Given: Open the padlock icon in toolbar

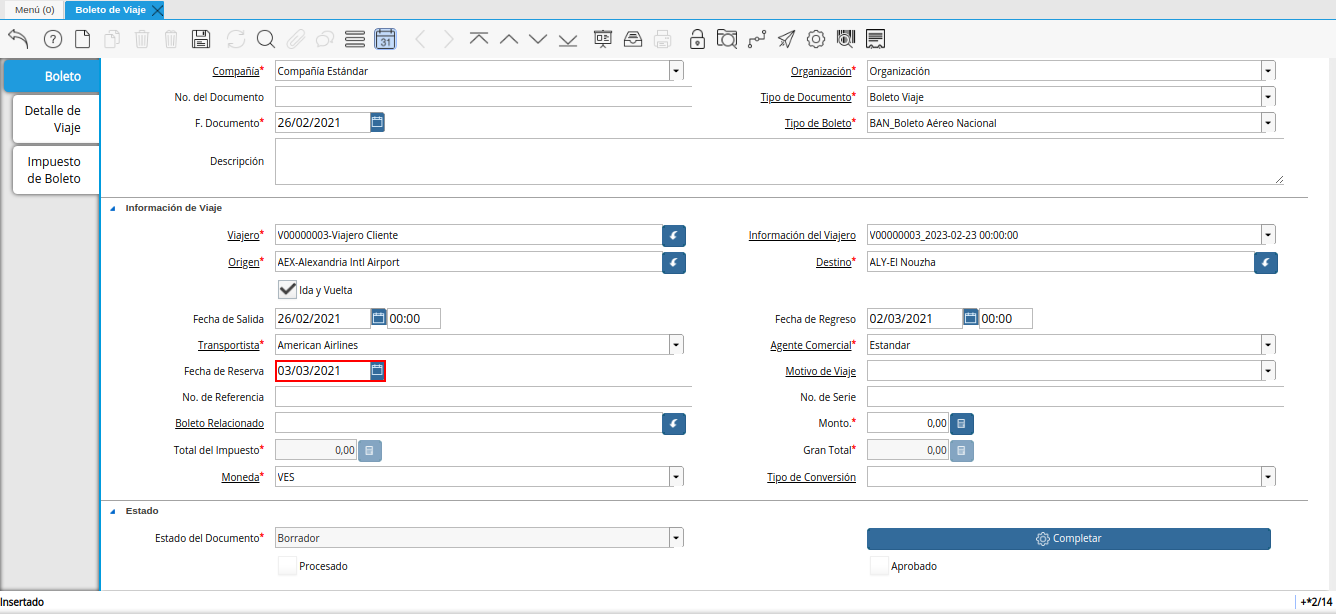Looking at the screenshot, I should 697,39.
